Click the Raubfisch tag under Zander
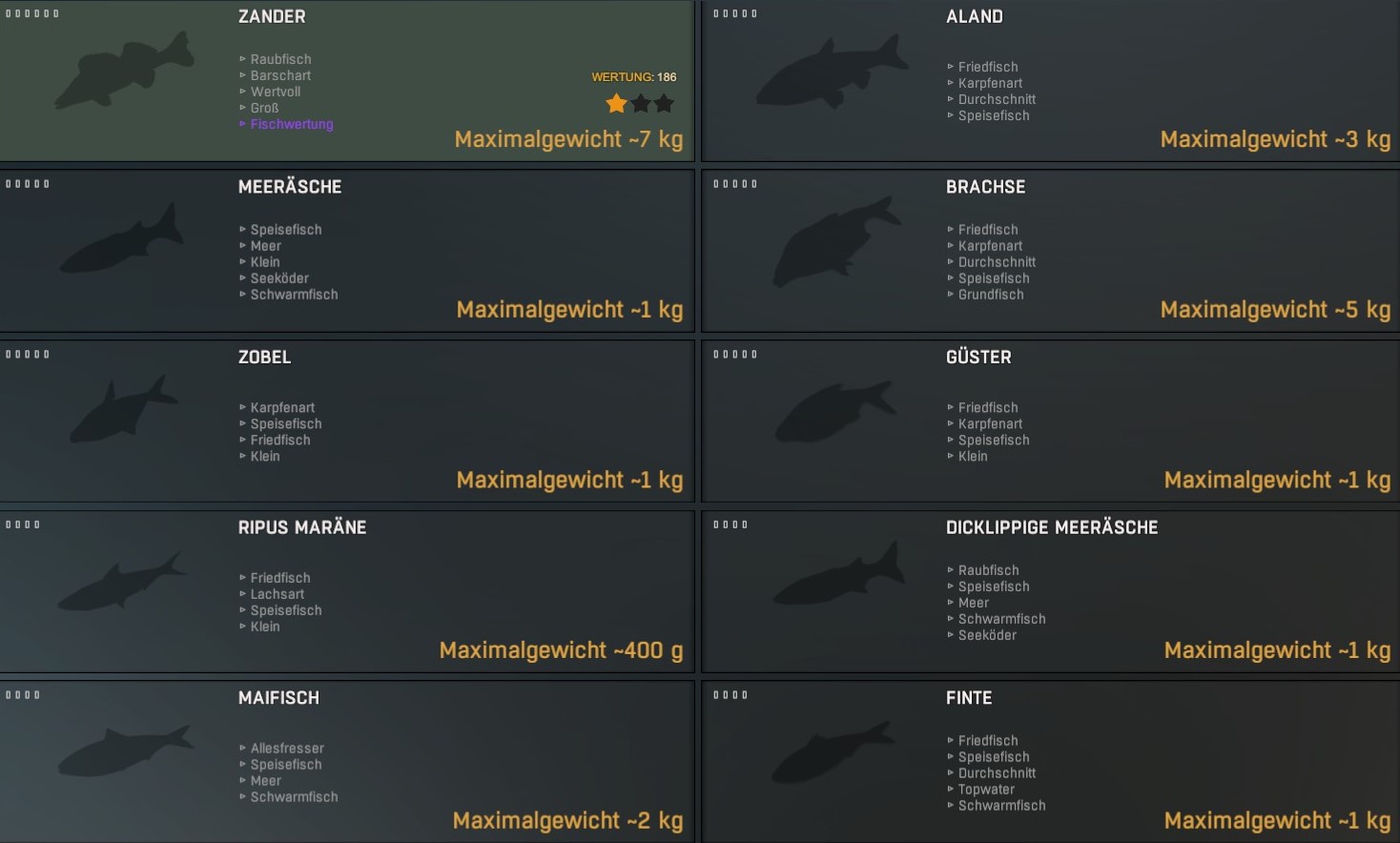The height and width of the screenshot is (843, 1400). coord(280,59)
